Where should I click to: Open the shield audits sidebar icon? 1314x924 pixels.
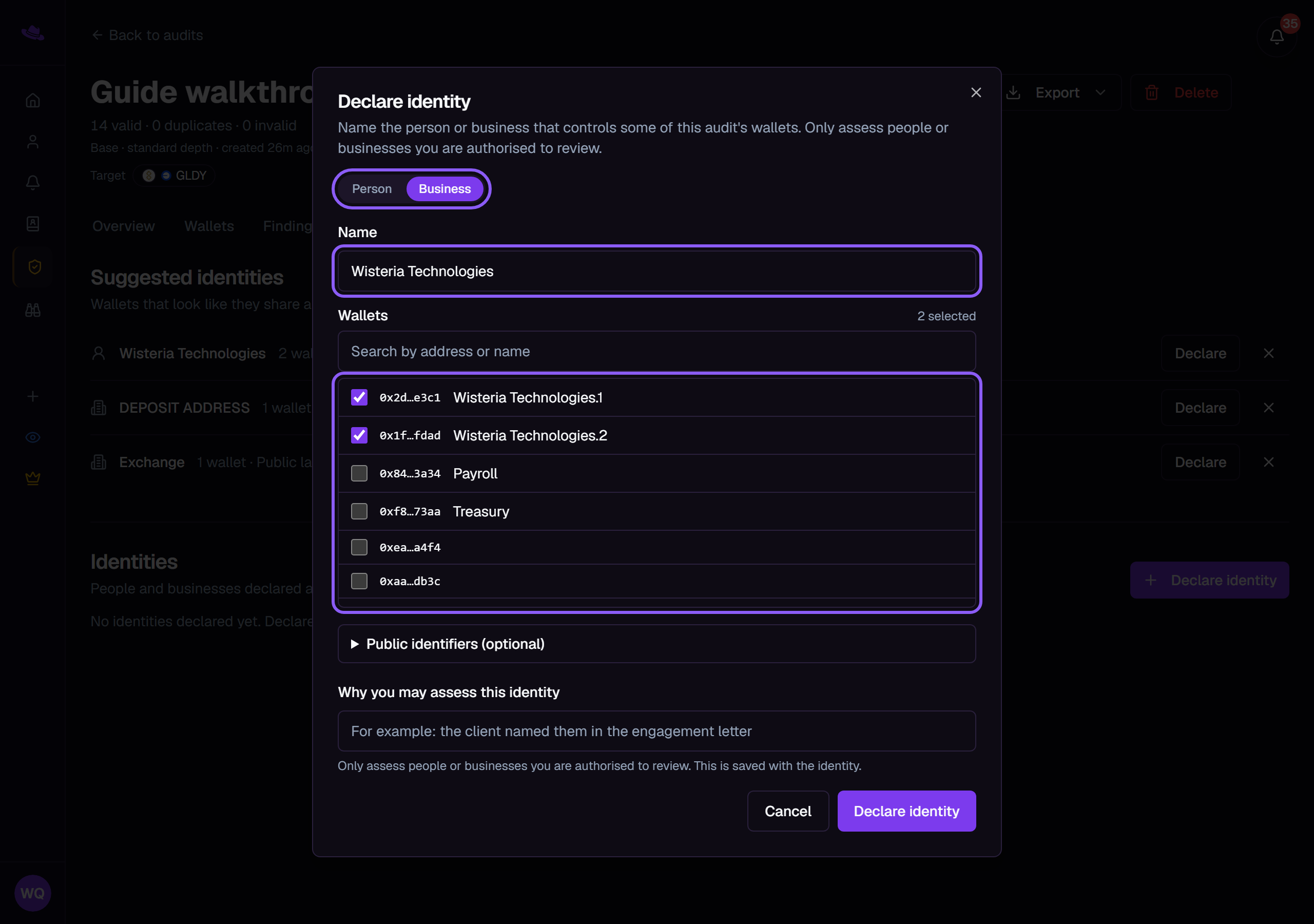(34, 267)
